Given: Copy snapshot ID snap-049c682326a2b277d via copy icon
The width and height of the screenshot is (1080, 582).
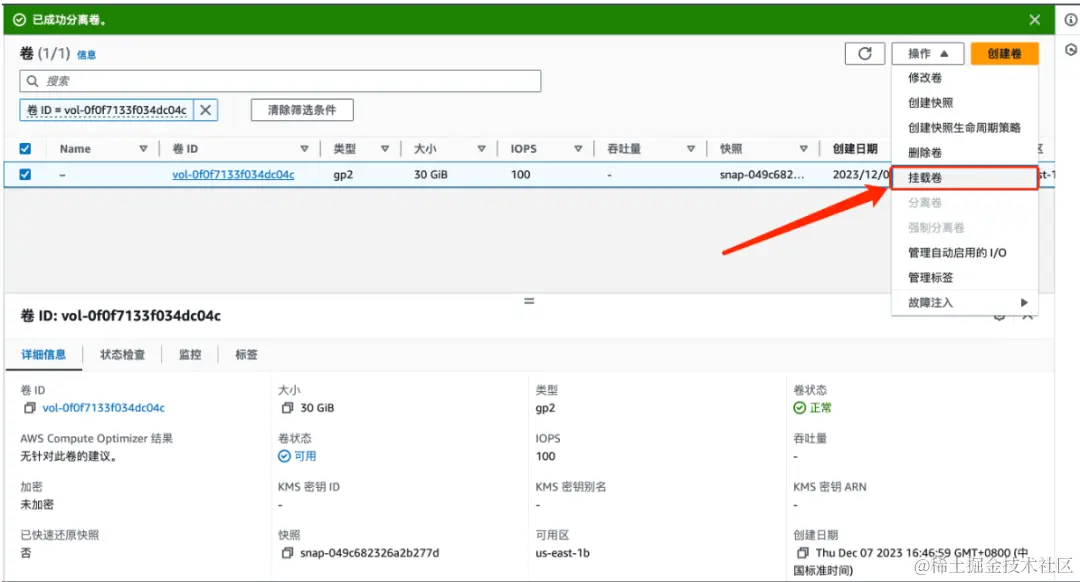Looking at the screenshot, I should pos(288,552).
